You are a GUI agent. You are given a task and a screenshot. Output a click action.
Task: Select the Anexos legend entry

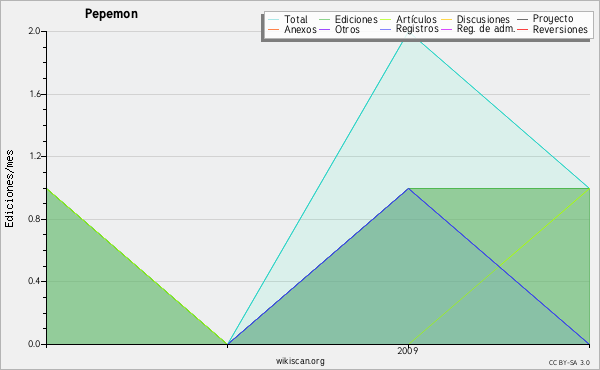(x=300, y=29)
